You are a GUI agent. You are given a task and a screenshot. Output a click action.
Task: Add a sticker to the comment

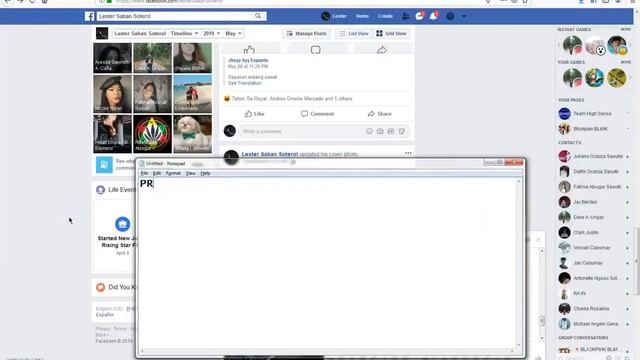(x=402, y=131)
